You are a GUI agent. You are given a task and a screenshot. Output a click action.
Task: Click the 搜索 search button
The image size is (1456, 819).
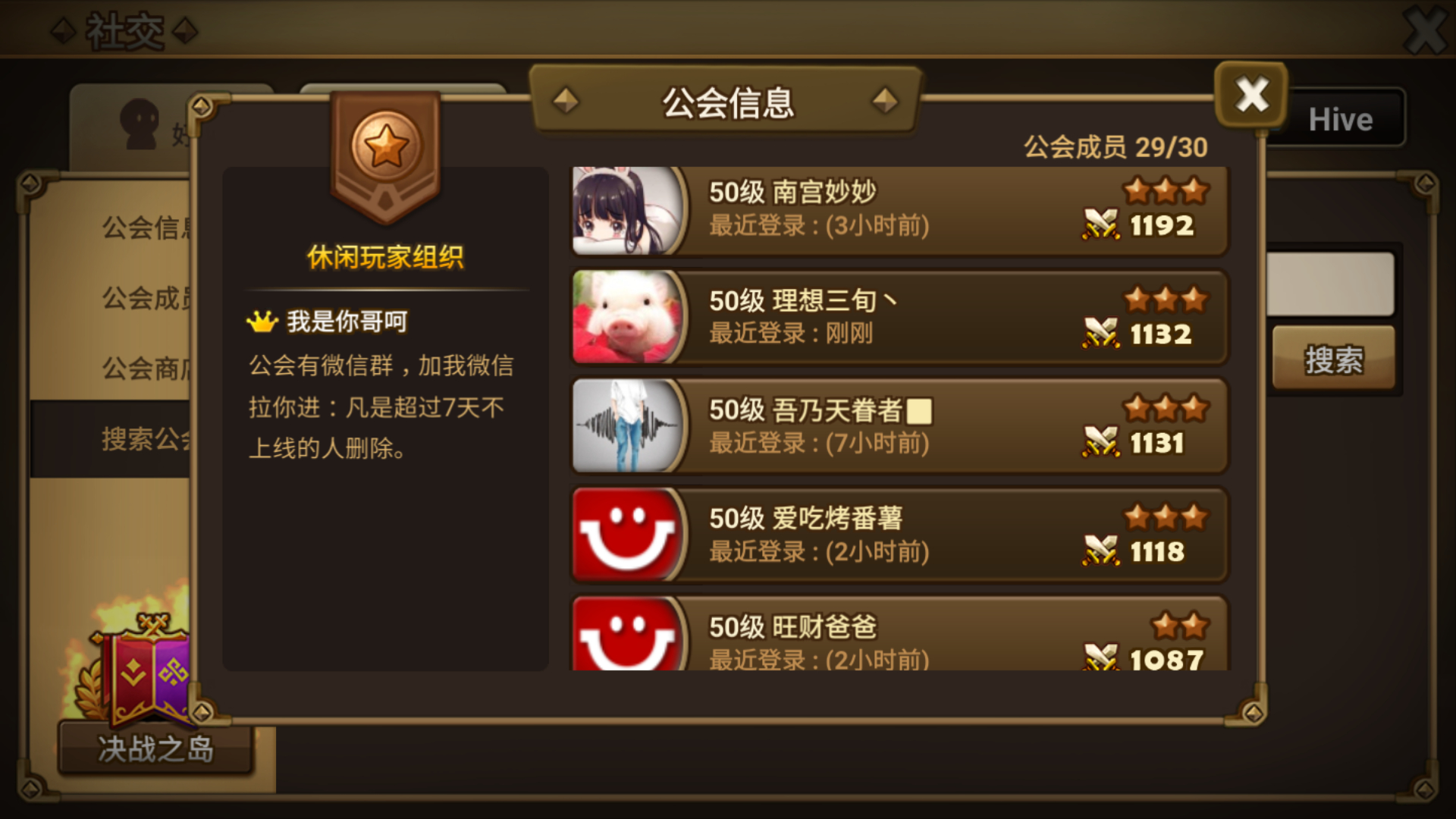[1334, 359]
